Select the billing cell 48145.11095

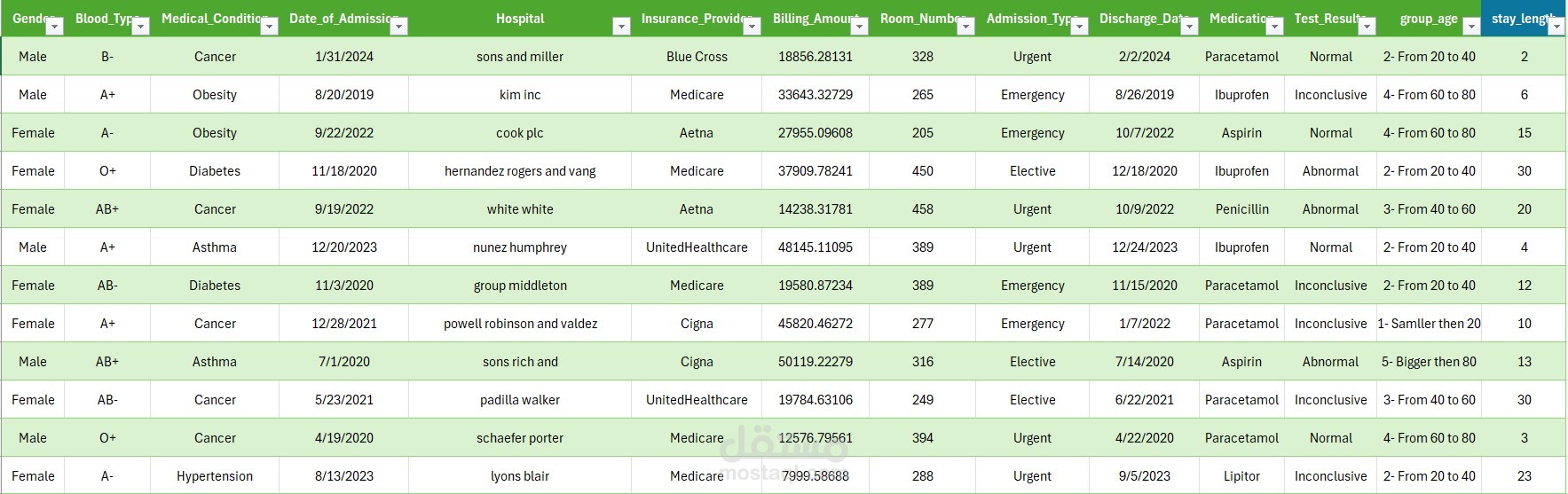[x=816, y=247]
